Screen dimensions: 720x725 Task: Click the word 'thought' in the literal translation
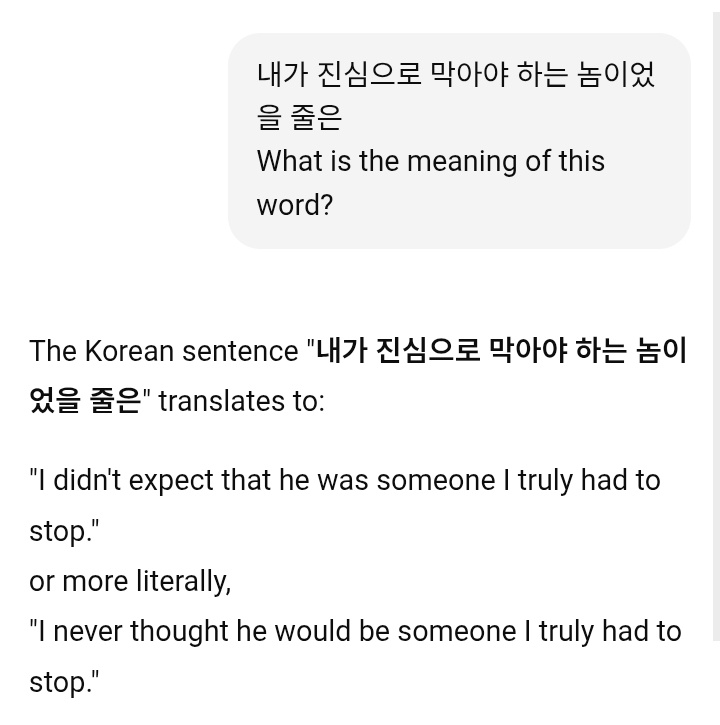click(179, 632)
